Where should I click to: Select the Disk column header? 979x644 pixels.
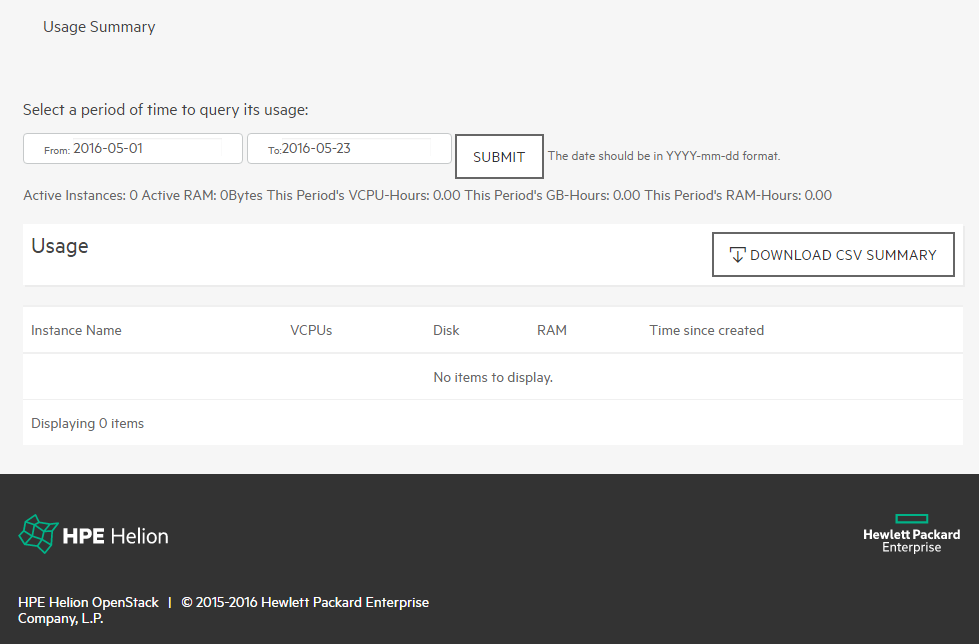[446, 330]
